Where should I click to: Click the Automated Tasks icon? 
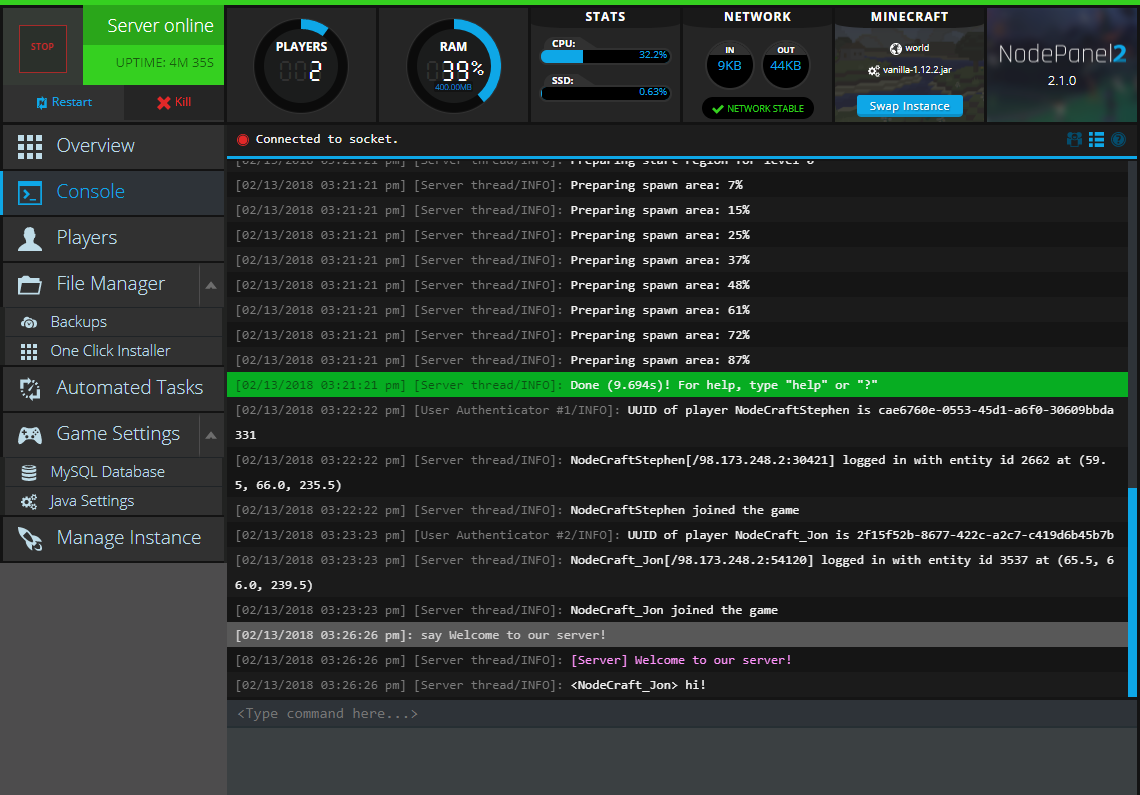(x=30, y=388)
